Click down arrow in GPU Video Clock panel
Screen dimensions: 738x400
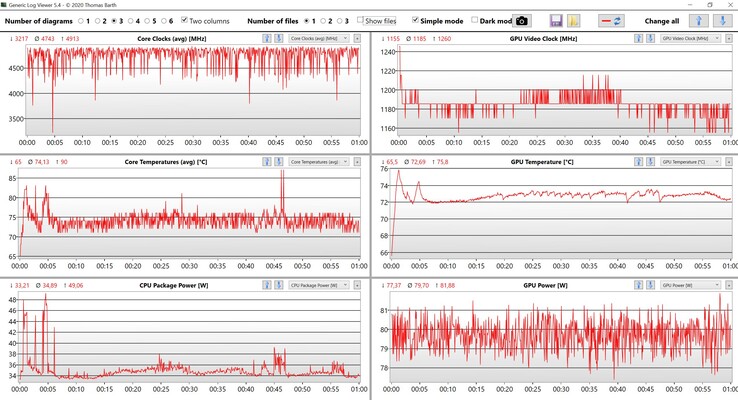point(650,39)
